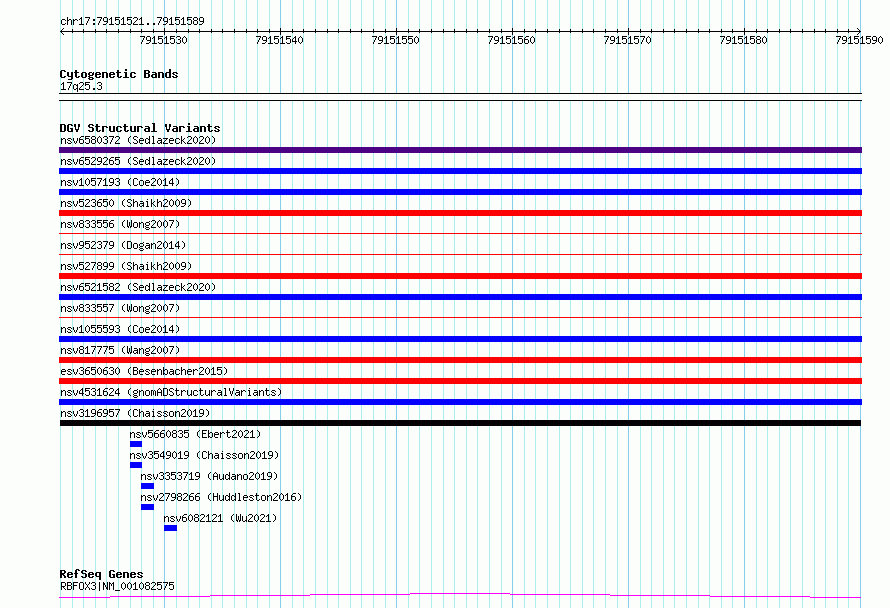The height and width of the screenshot is (608, 890).
Task: Open esv3650630 (Besenbacher2015) variant label
Action: 144,371
